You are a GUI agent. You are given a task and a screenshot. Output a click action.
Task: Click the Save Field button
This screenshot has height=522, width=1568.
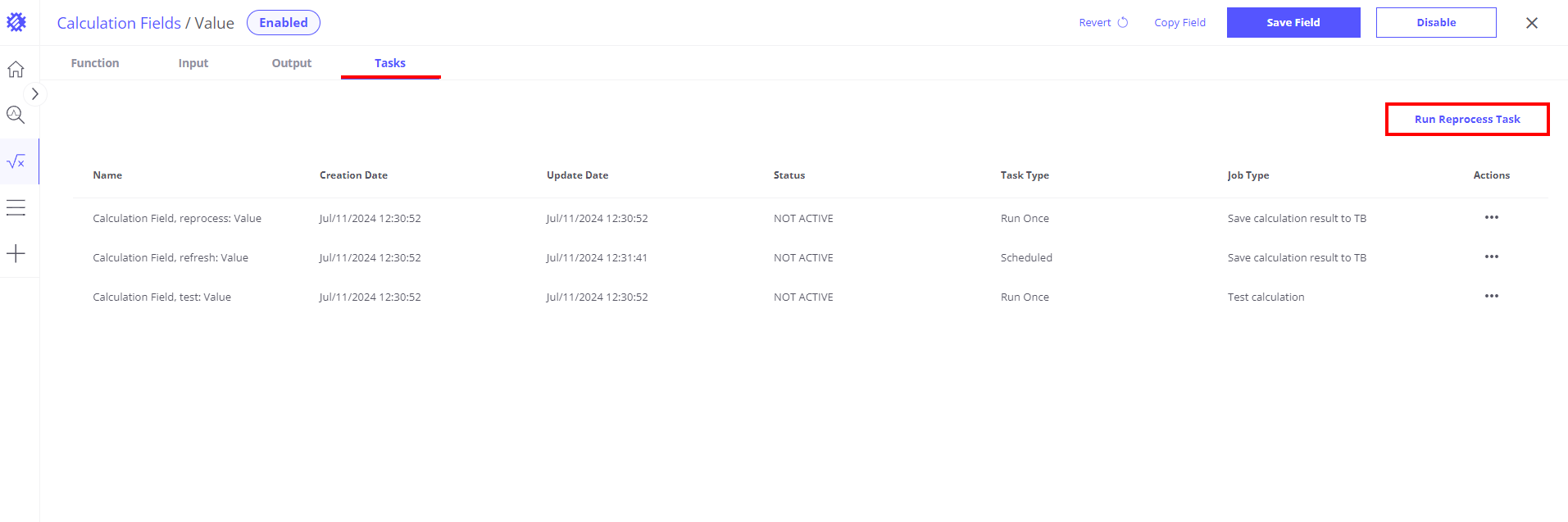point(1293,23)
